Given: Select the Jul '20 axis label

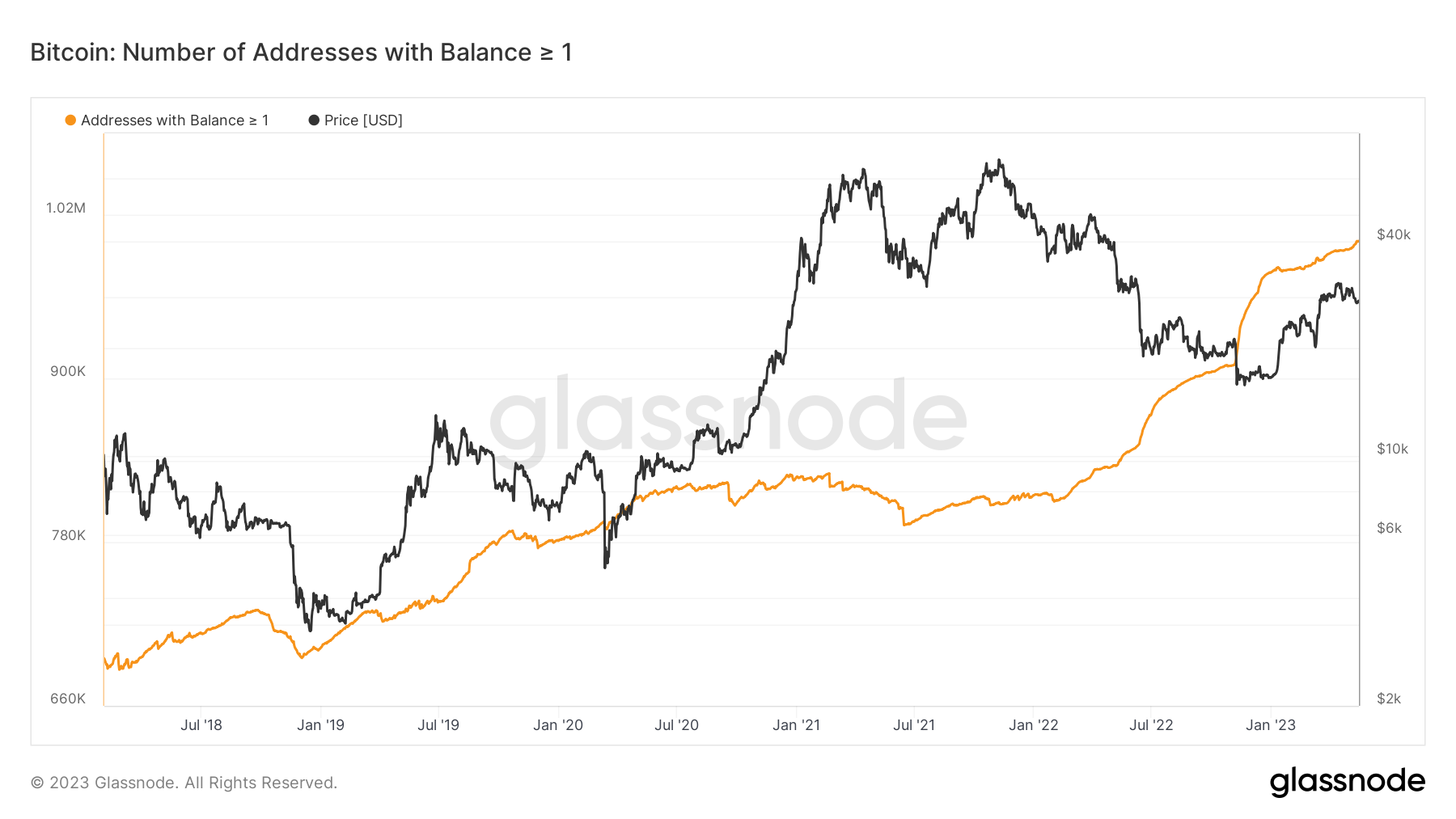Looking at the screenshot, I should 676,725.
